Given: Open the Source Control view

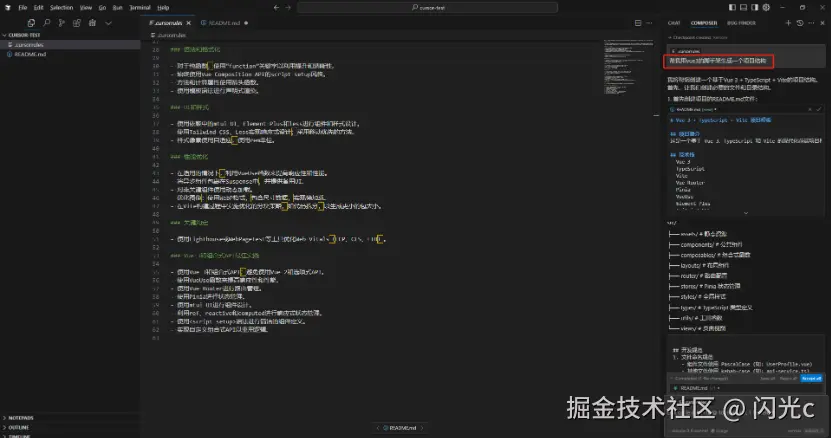Looking at the screenshot, I should pyautogui.click(x=61, y=23).
